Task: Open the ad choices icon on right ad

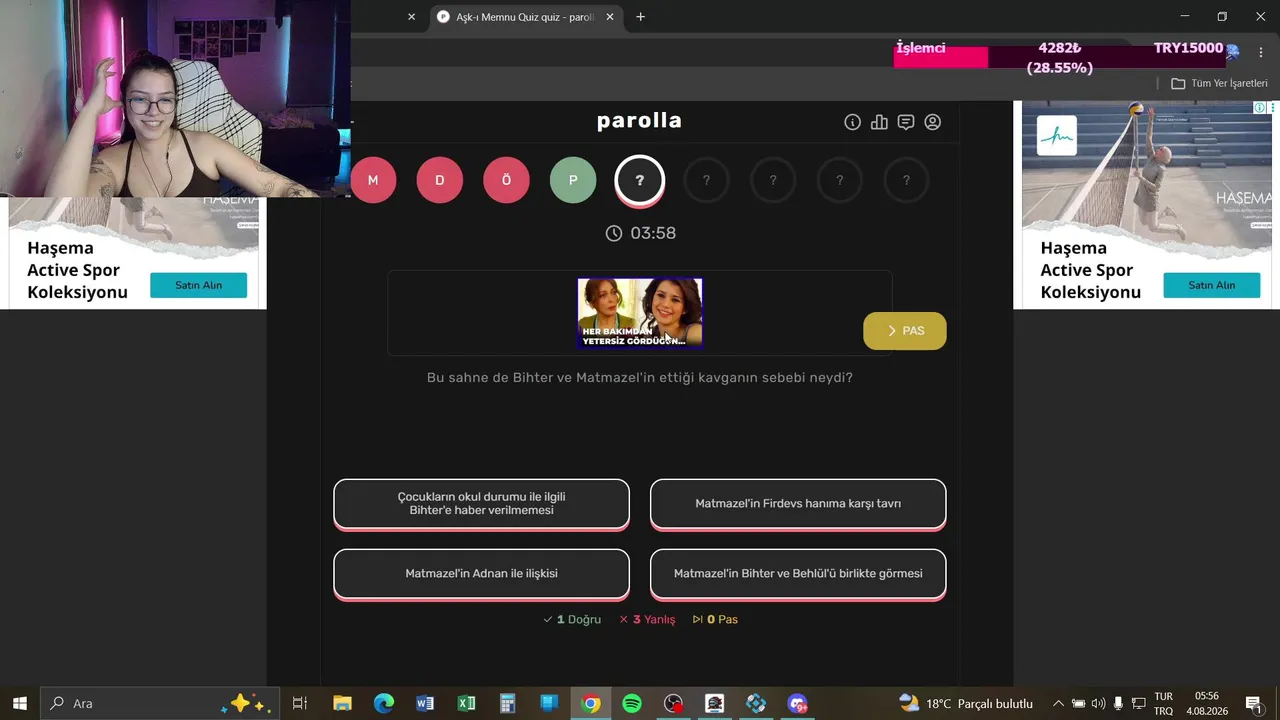Action: pyautogui.click(x=1260, y=107)
